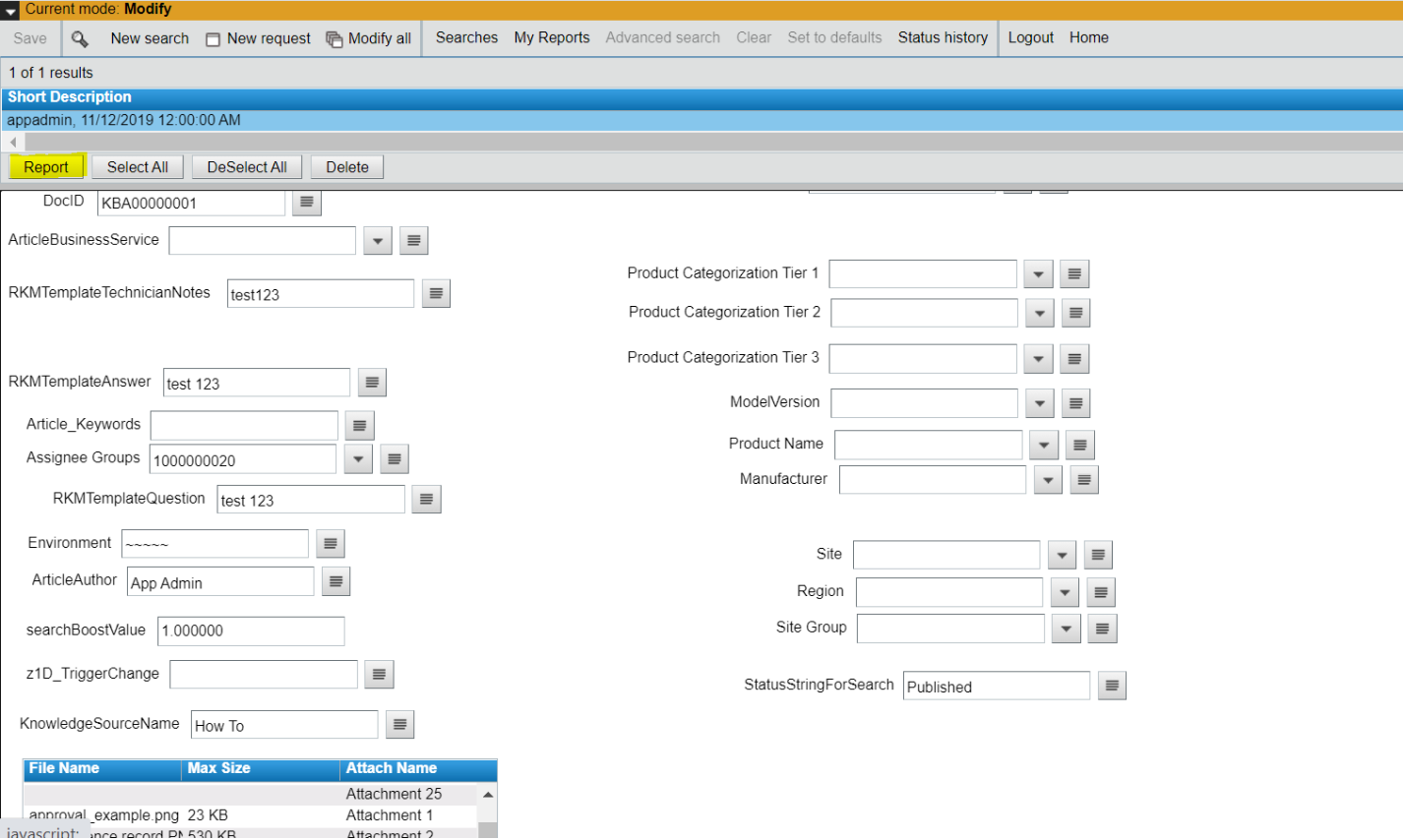Expand the ArticleBusinessService dropdown
This screenshot has width=1403, height=840.
pos(378,240)
